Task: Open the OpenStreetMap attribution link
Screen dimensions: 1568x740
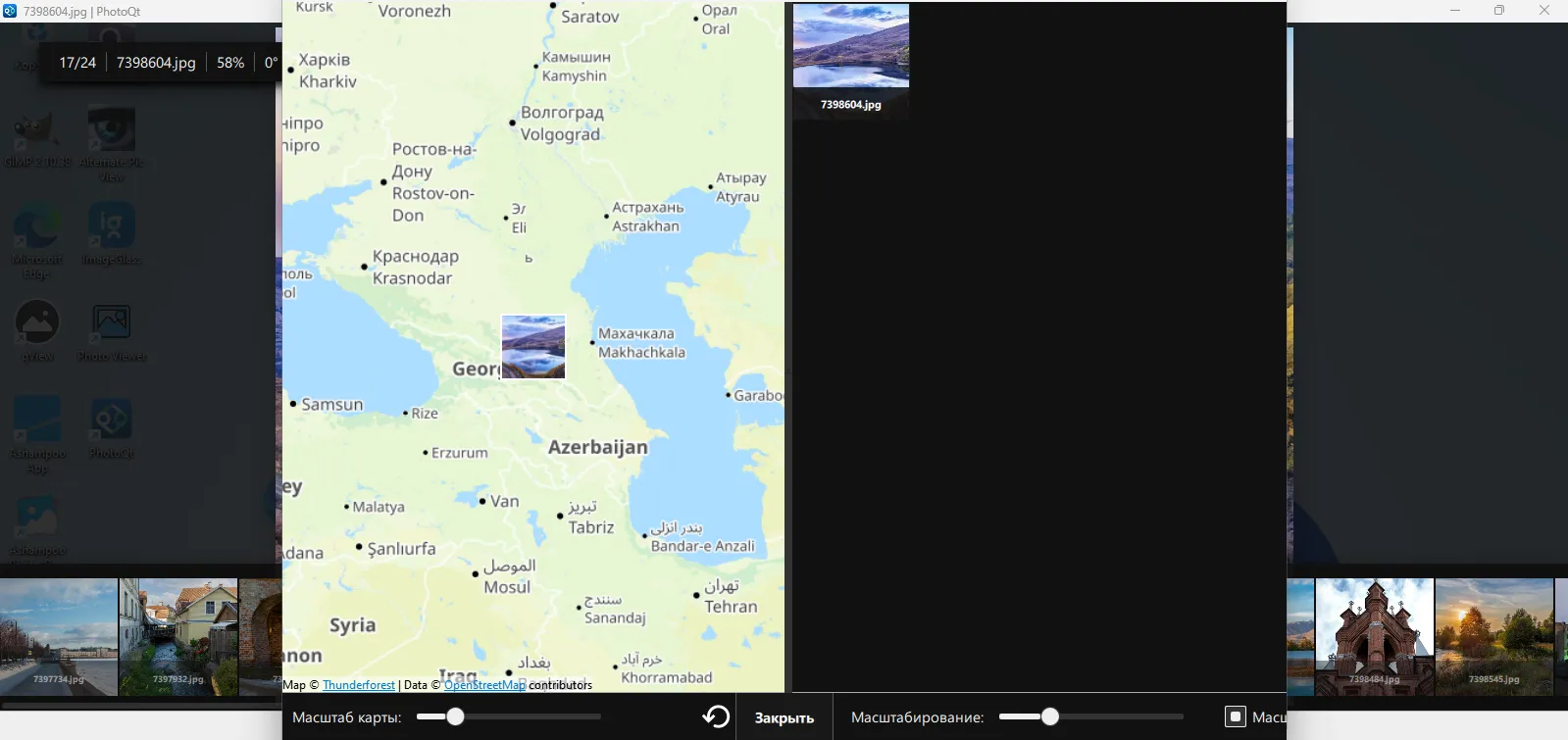Action: (484, 685)
